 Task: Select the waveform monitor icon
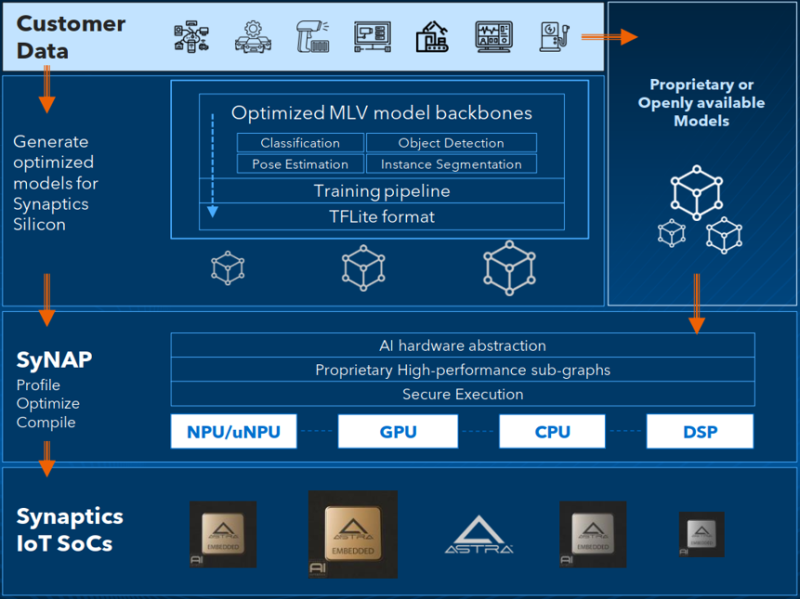(494, 37)
